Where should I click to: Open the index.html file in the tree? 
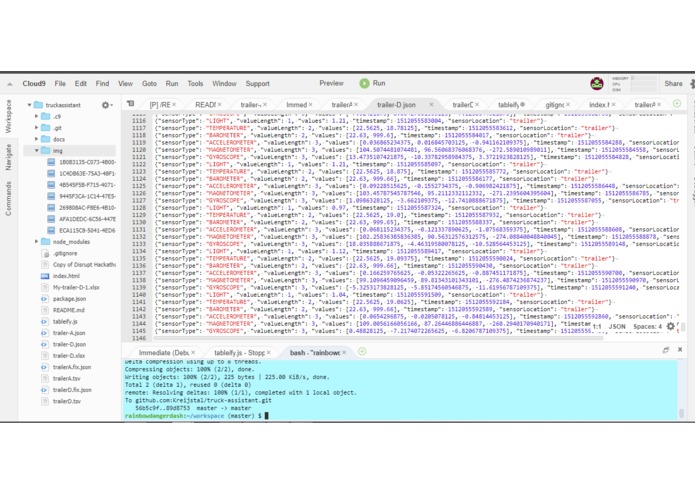pyautogui.click(x=66, y=276)
